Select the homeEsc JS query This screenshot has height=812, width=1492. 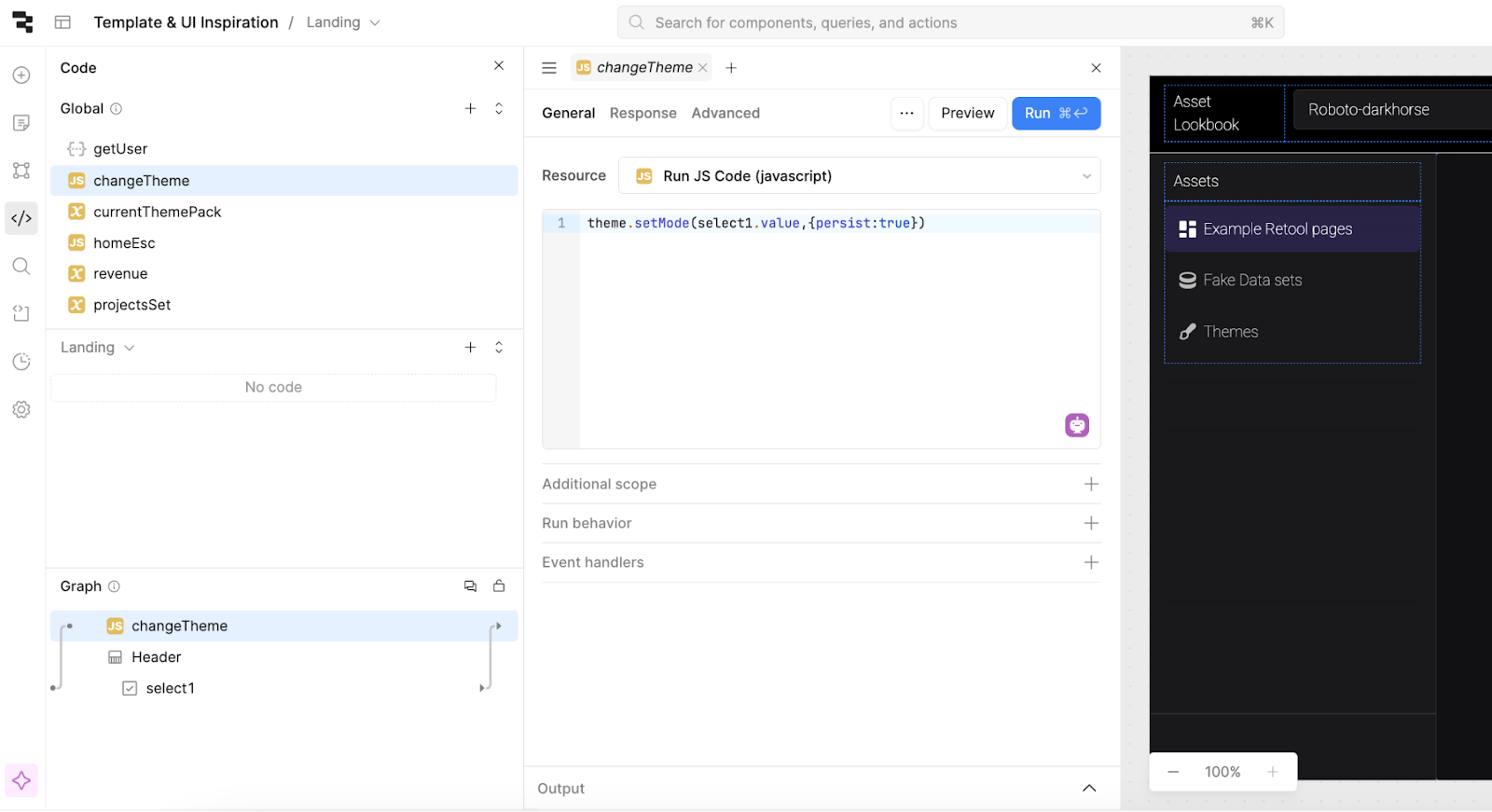point(284,242)
